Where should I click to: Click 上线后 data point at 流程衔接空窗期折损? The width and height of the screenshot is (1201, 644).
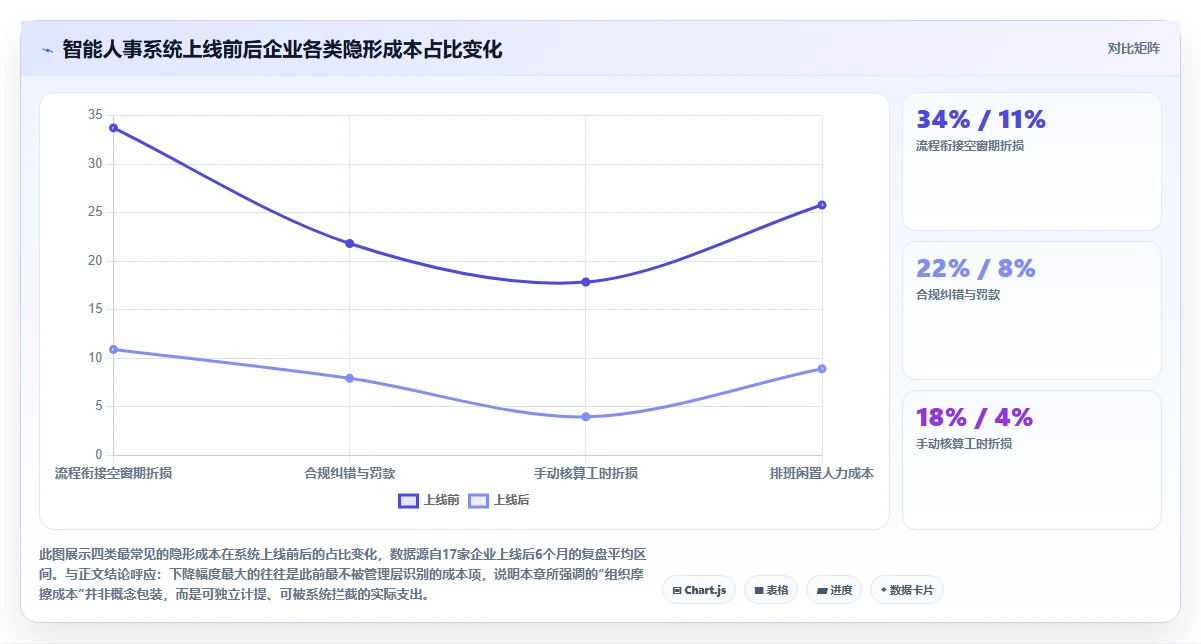coord(113,349)
